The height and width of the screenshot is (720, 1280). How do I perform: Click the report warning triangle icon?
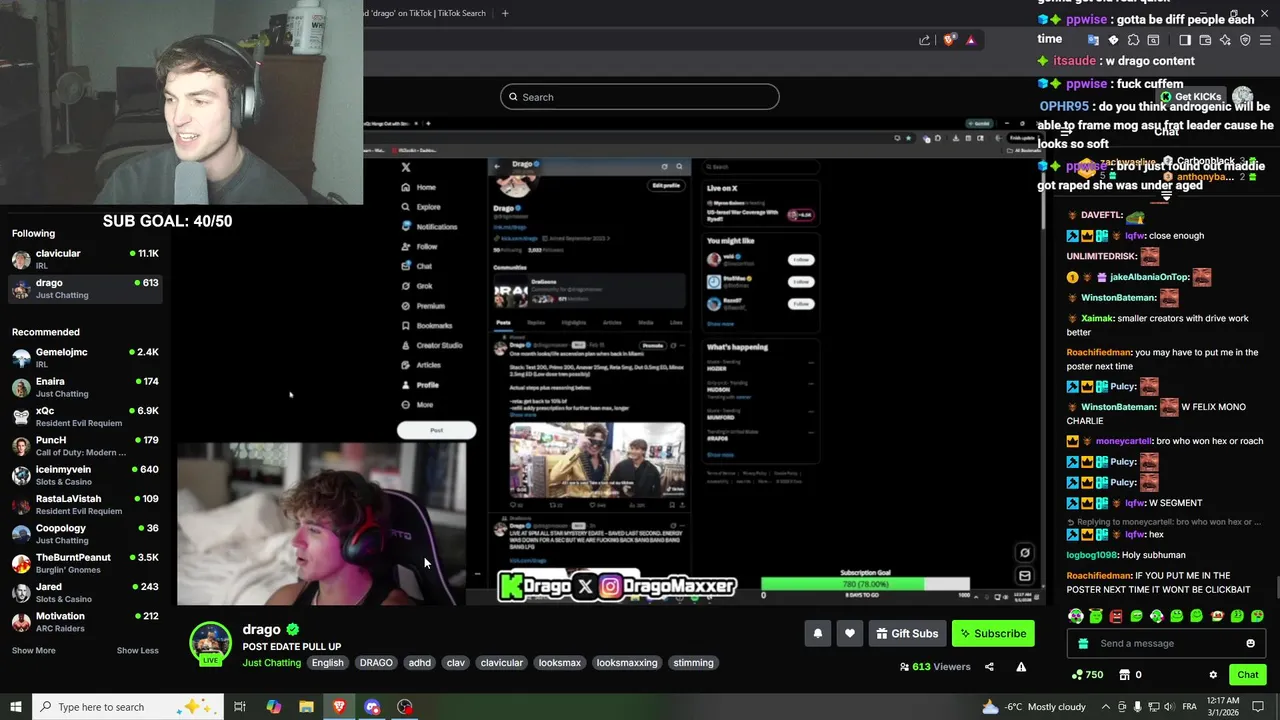point(1021,667)
